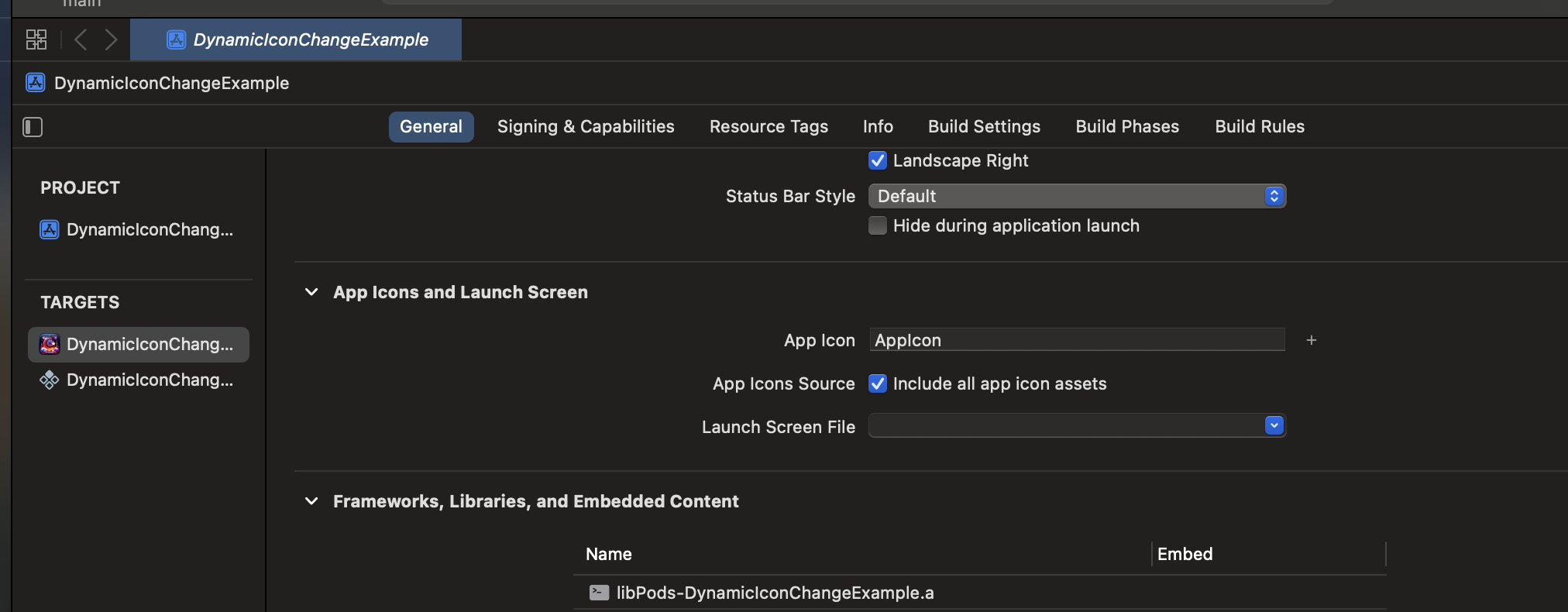Go forward with the right chevron
Image resolution: width=1568 pixels, height=612 pixels.
coord(111,40)
